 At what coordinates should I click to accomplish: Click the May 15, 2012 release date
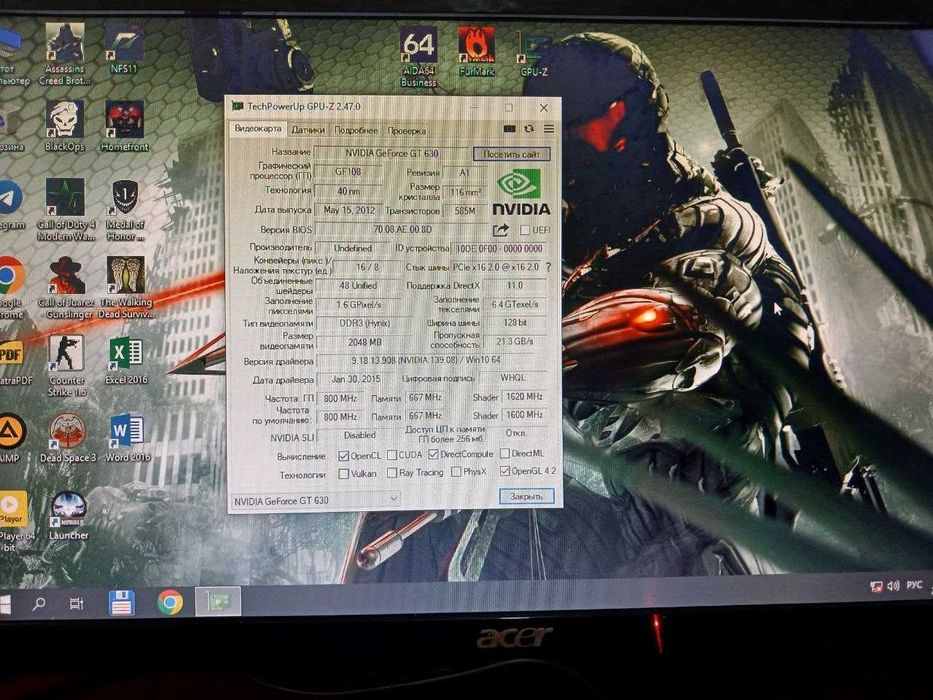pyautogui.click(x=349, y=210)
